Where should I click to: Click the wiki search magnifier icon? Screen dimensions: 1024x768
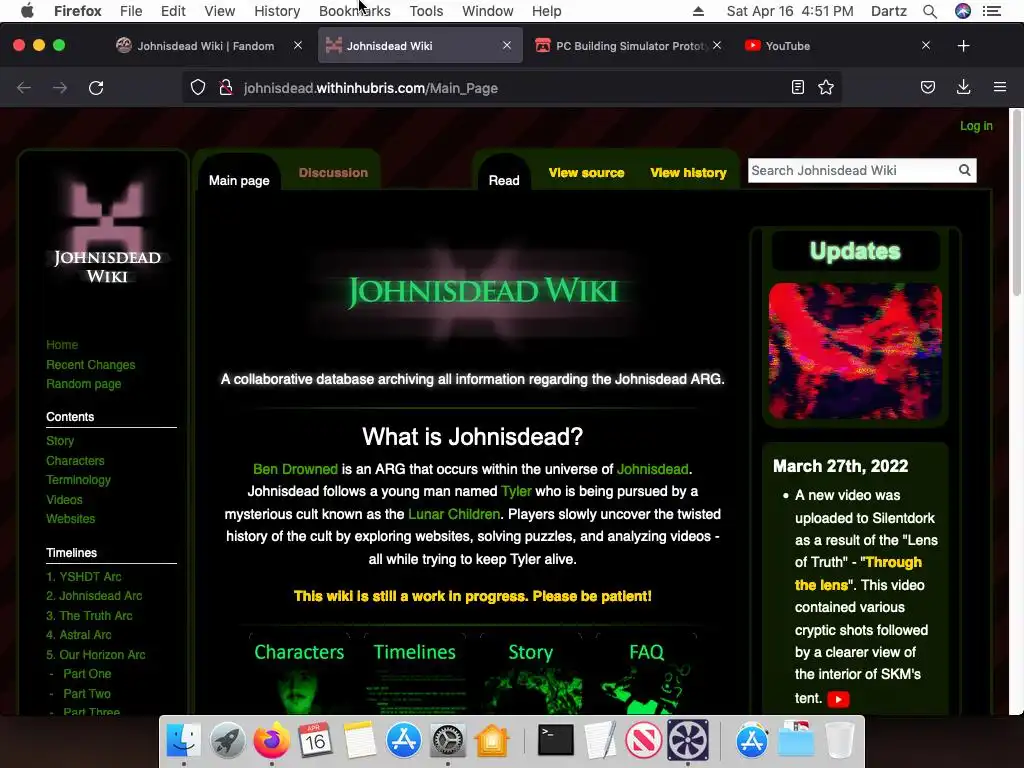pos(965,170)
